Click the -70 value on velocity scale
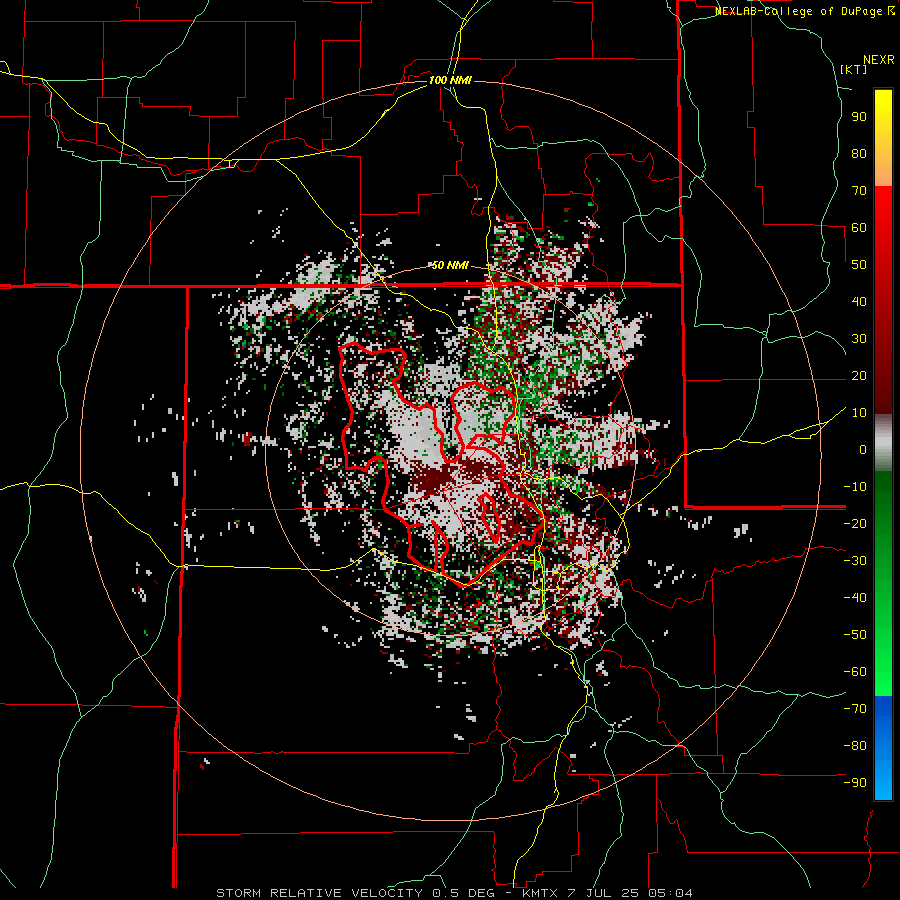 855,709
